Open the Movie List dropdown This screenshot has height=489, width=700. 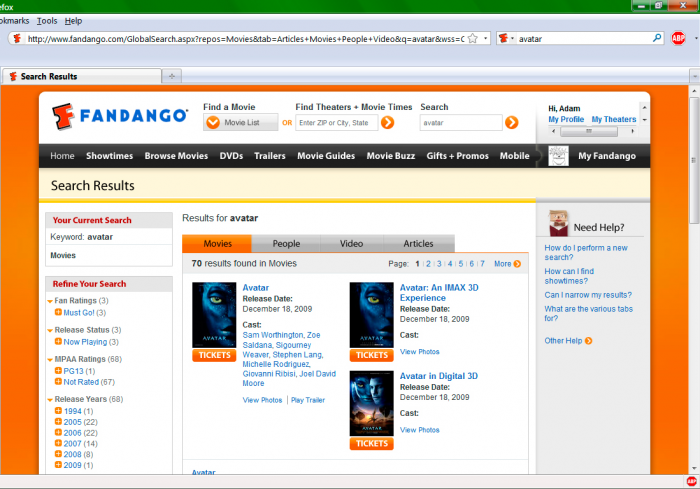tap(241, 122)
